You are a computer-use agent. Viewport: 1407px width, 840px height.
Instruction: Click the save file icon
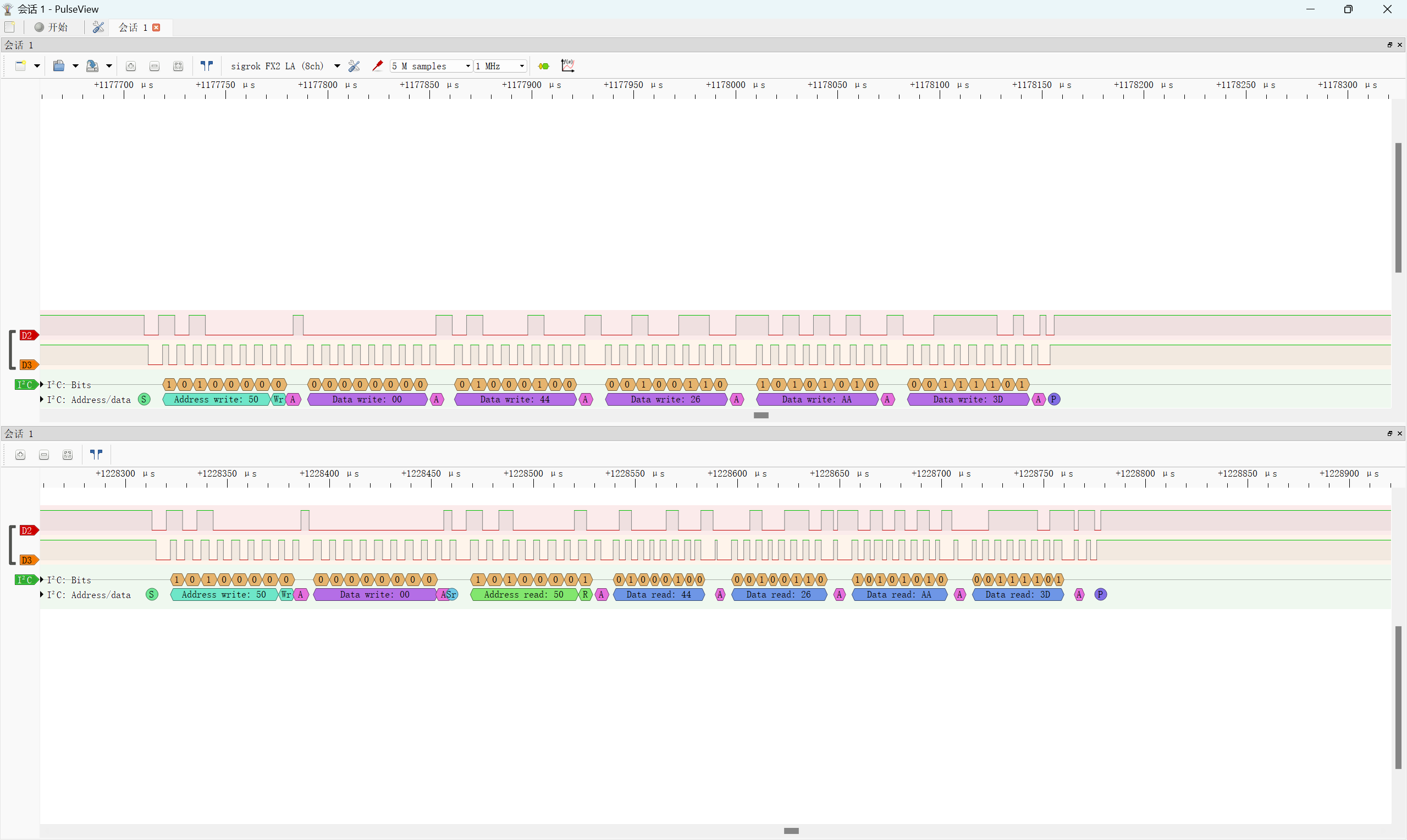(x=92, y=66)
